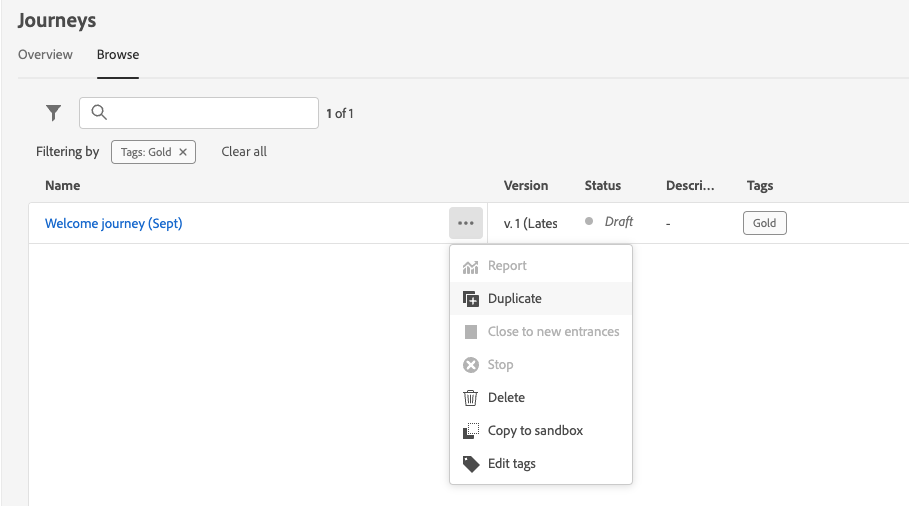Click the Duplicate icon in menu
The width and height of the screenshot is (909, 506).
click(471, 299)
